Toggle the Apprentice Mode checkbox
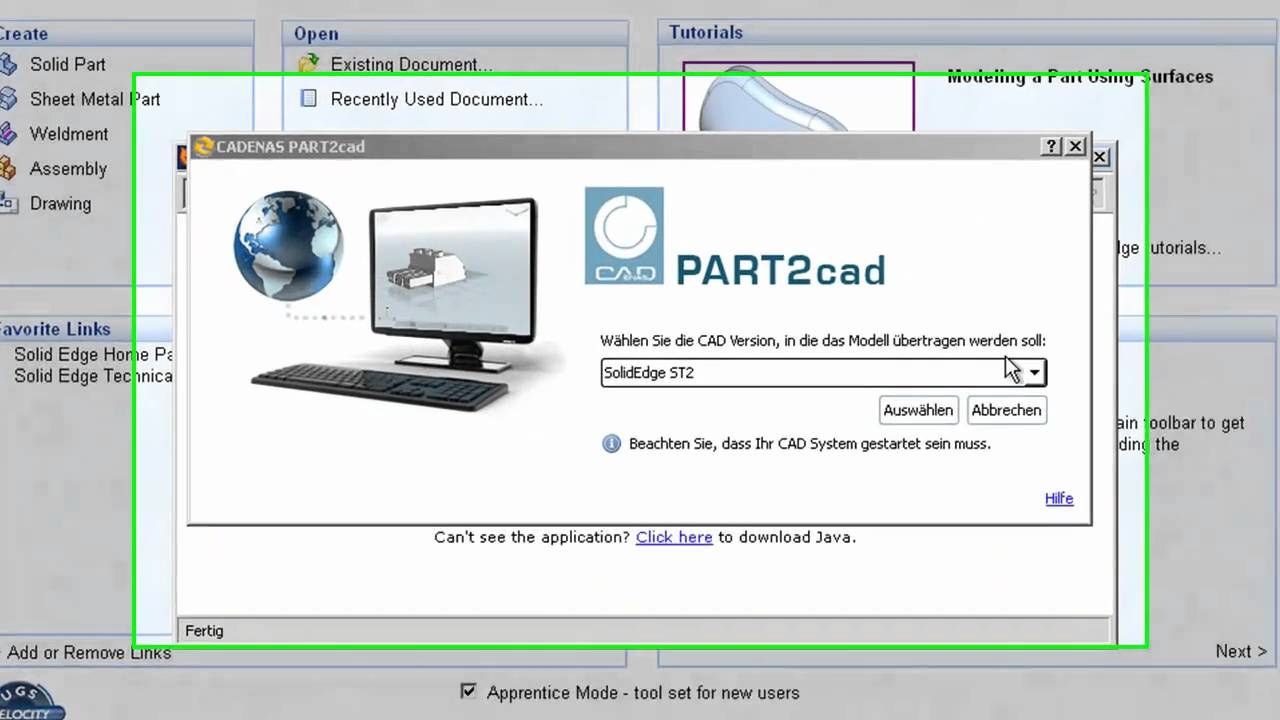This screenshot has height=720, width=1280. pyautogui.click(x=468, y=691)
